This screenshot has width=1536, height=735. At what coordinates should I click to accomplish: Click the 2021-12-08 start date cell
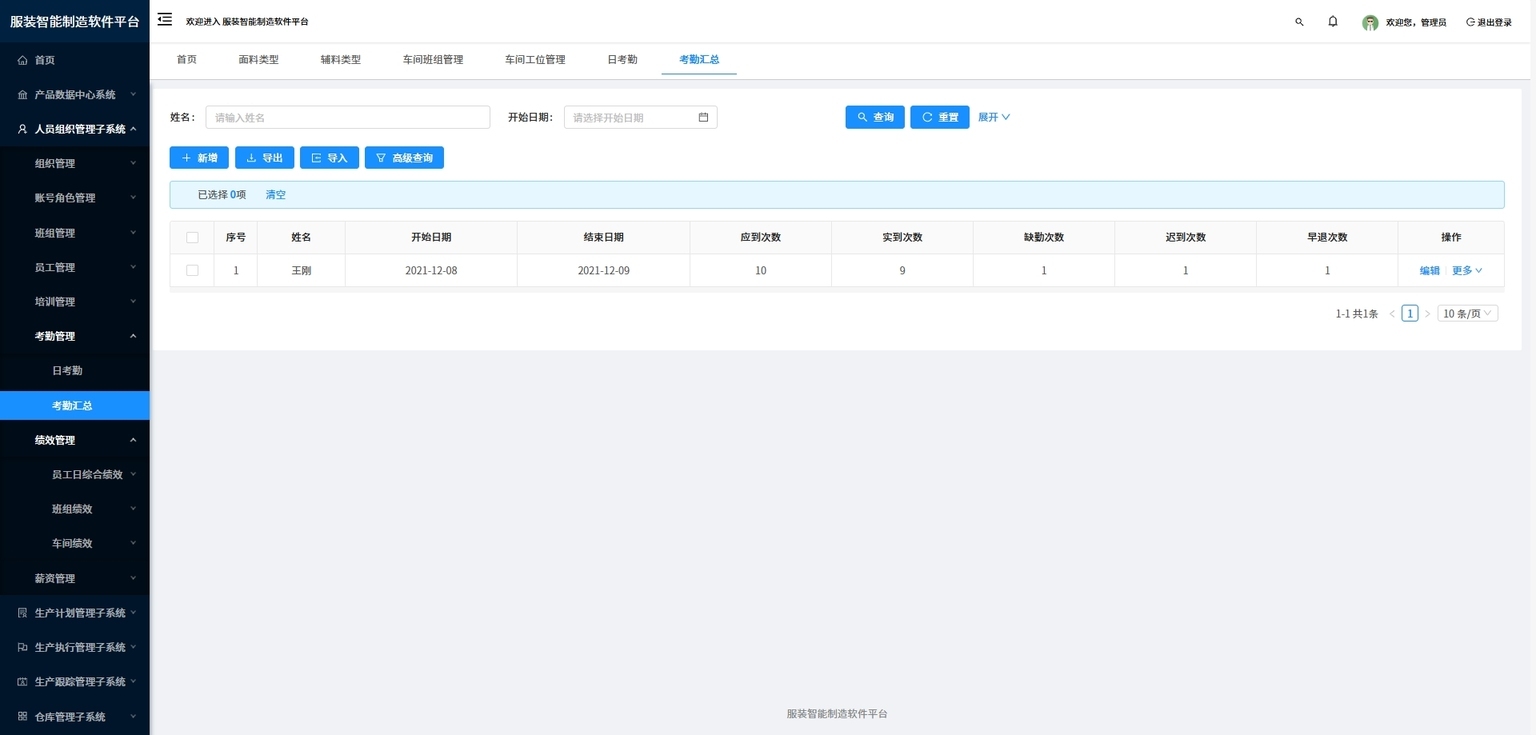[431, 270]
